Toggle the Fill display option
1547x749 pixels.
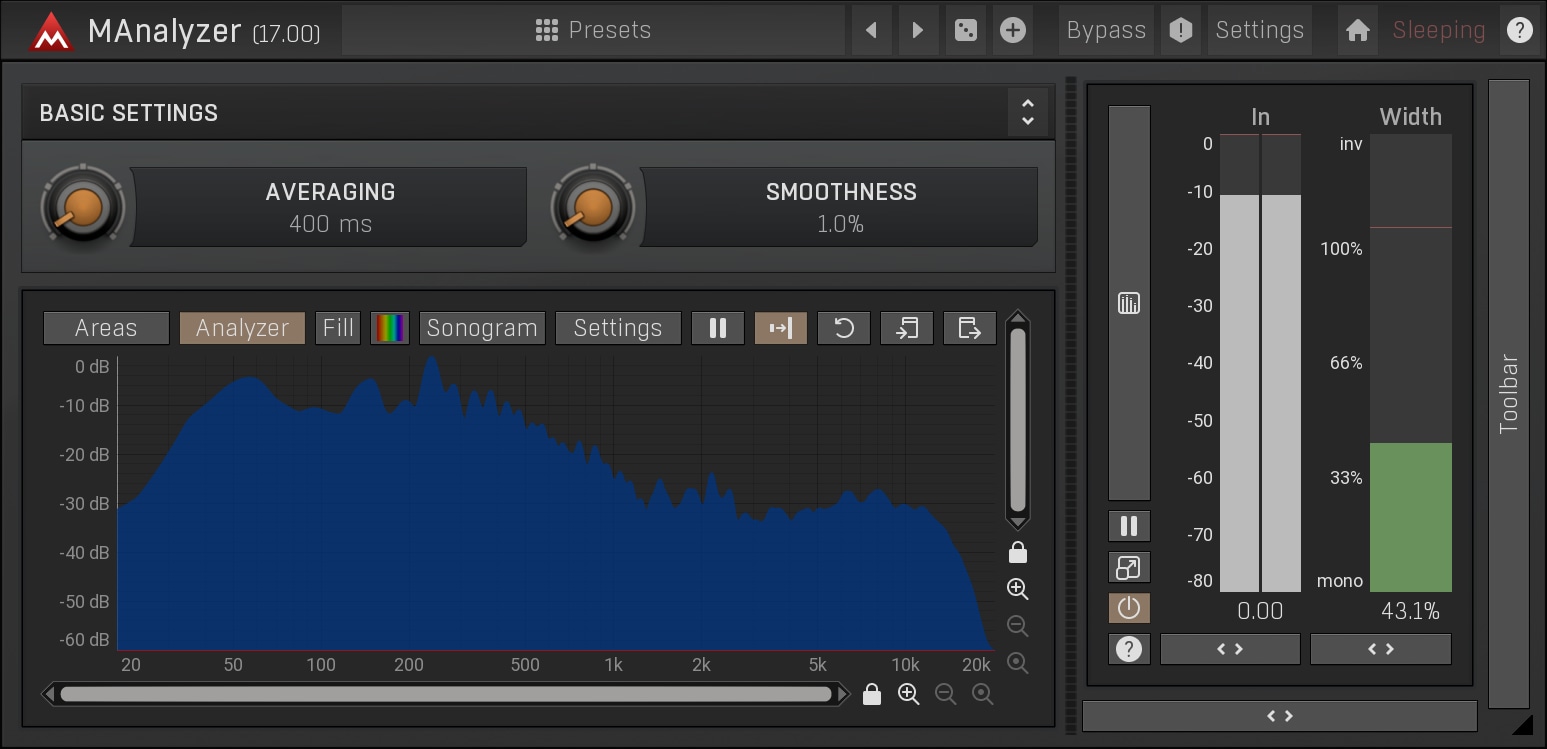pos(338,328)
